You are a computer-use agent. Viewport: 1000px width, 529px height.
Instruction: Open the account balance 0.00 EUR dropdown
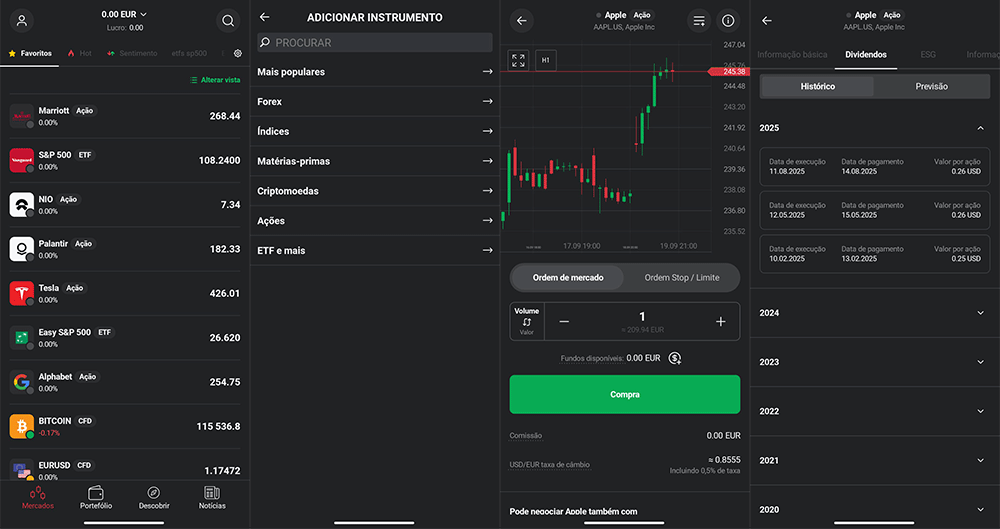(x=124, y=14)
